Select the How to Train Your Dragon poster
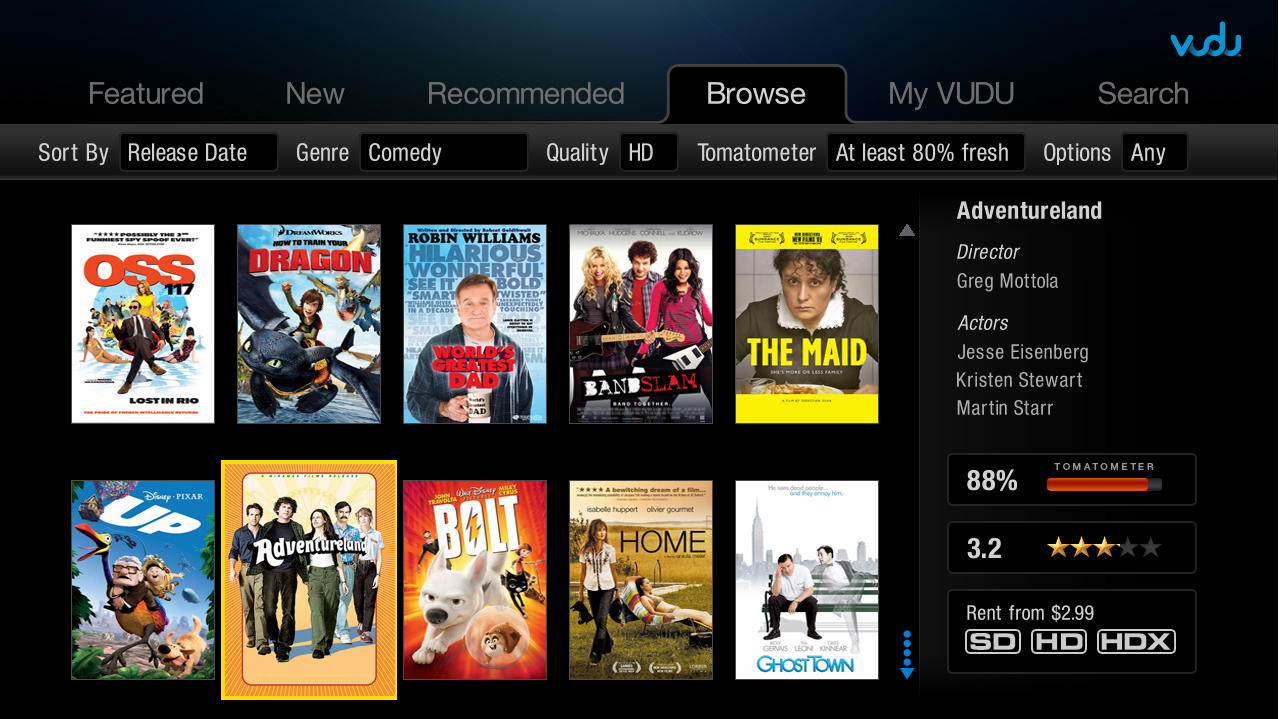The width and height of the screenshot is (1279, 719). (x=309, y=324)
